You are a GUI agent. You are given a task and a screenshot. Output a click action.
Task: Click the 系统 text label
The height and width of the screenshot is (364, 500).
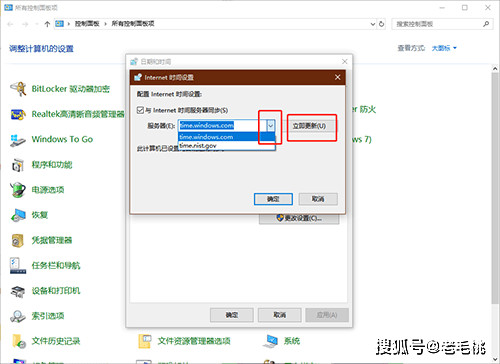(292, 341)
